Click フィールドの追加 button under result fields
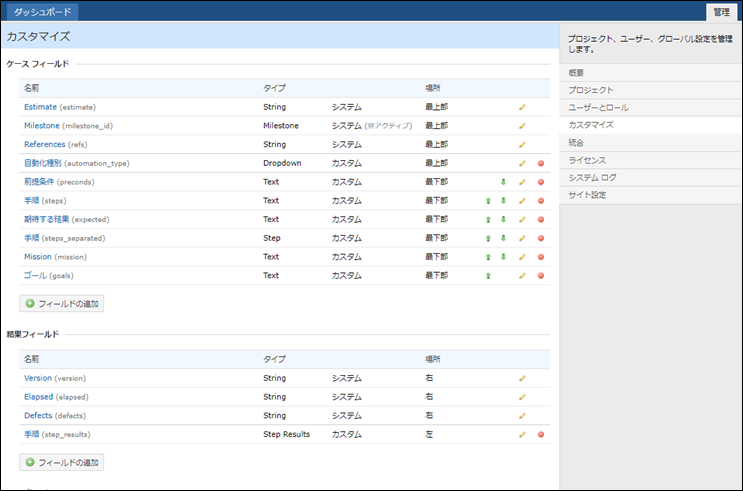Viewport: 743px width, 491px height. tap(62, 463)
